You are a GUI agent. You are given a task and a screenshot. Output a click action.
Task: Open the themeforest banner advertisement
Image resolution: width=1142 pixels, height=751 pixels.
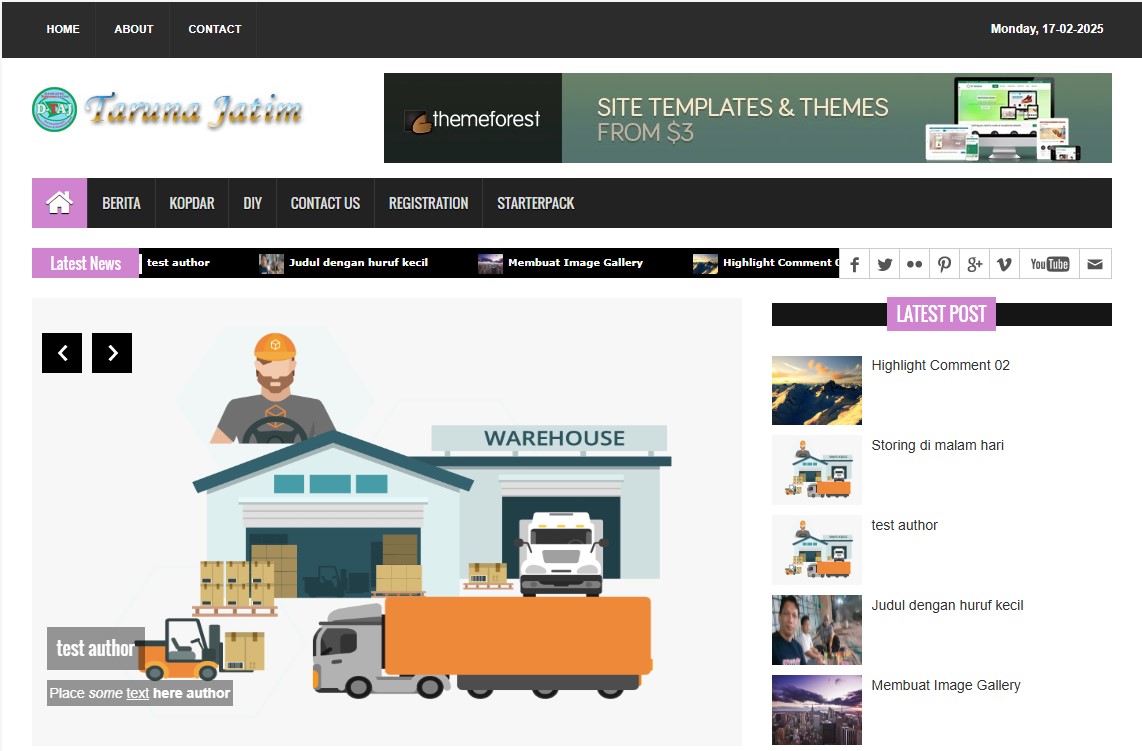point(747,118)
